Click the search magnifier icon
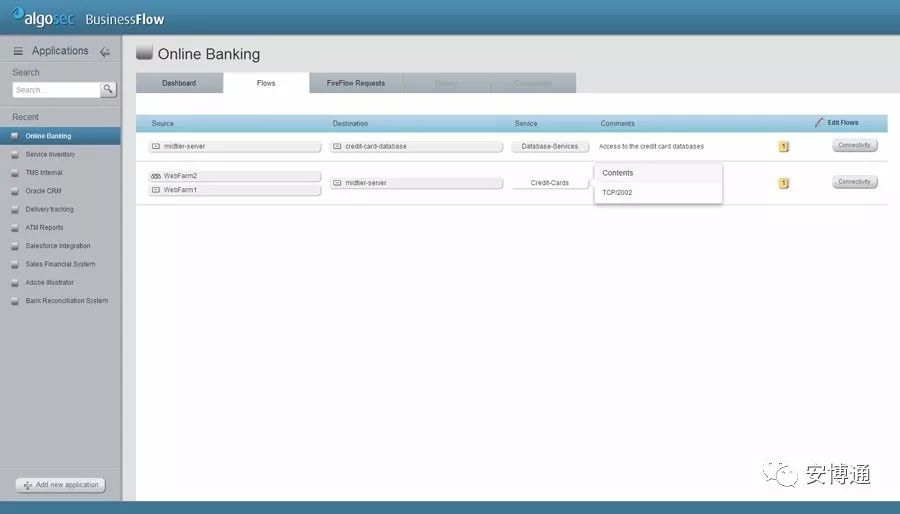This screenshot has width=900, height=514. [108, 90]
